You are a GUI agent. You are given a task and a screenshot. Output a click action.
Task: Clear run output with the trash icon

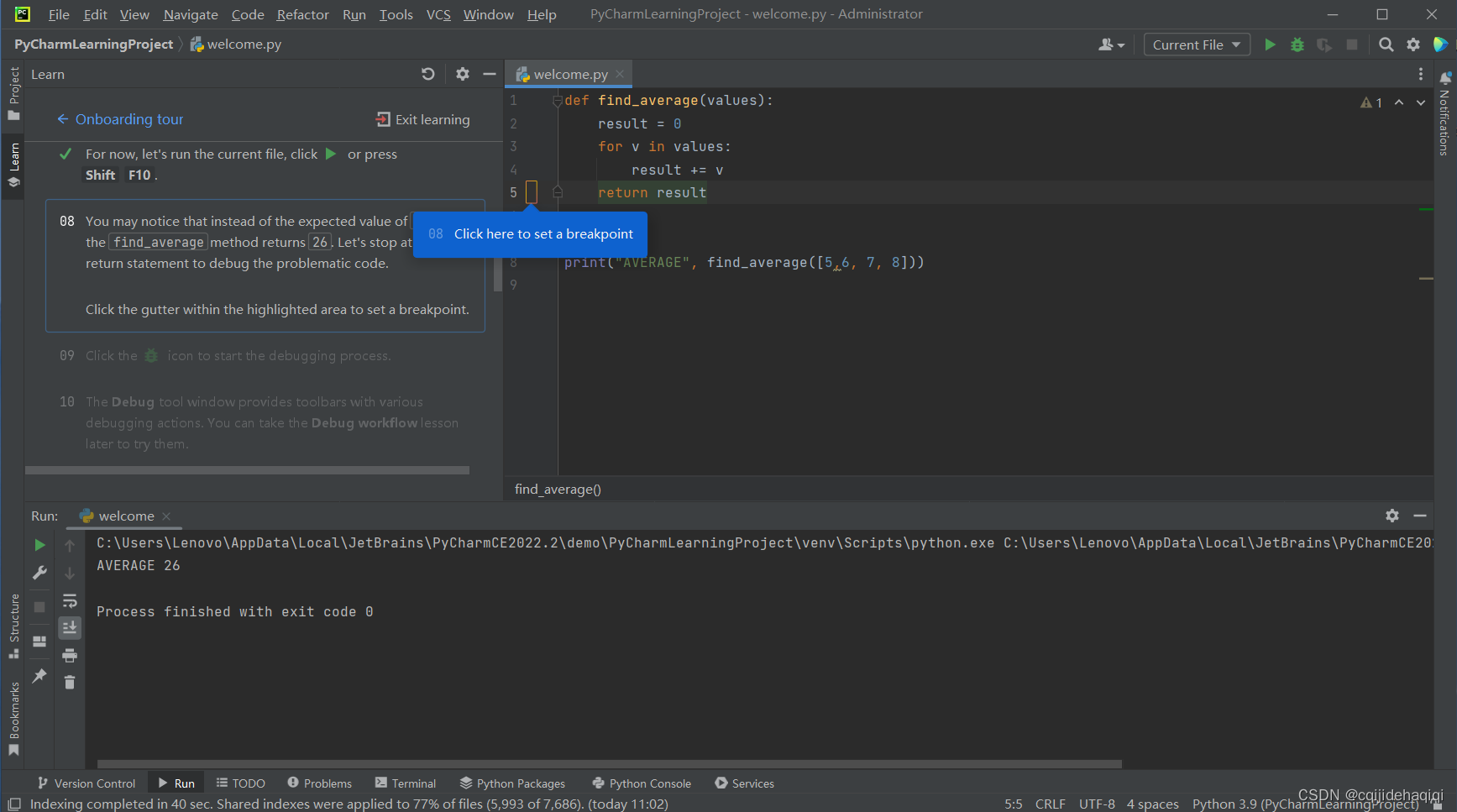(x=70, y=683)
